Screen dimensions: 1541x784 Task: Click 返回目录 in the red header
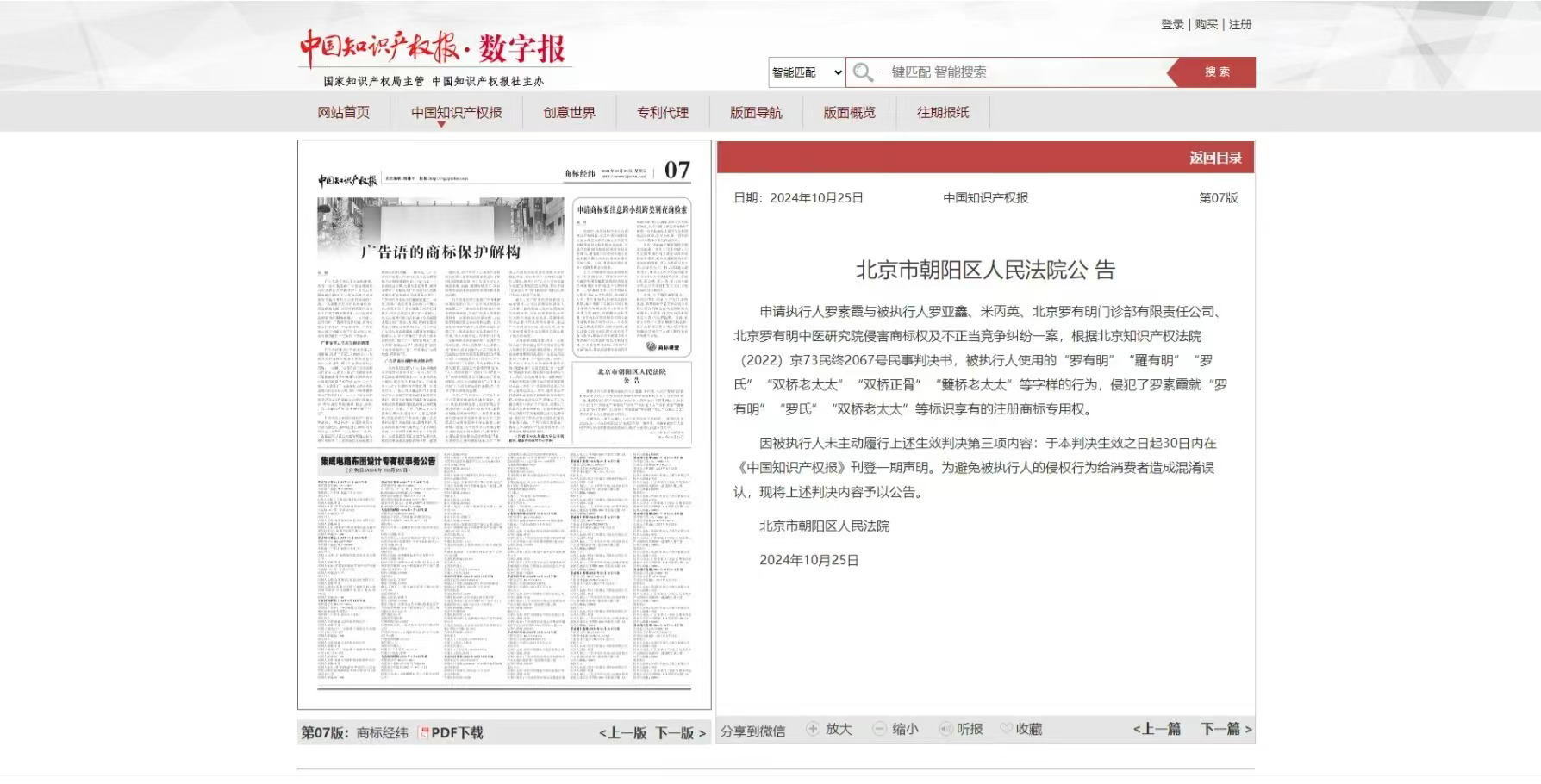pos(1215,158)
